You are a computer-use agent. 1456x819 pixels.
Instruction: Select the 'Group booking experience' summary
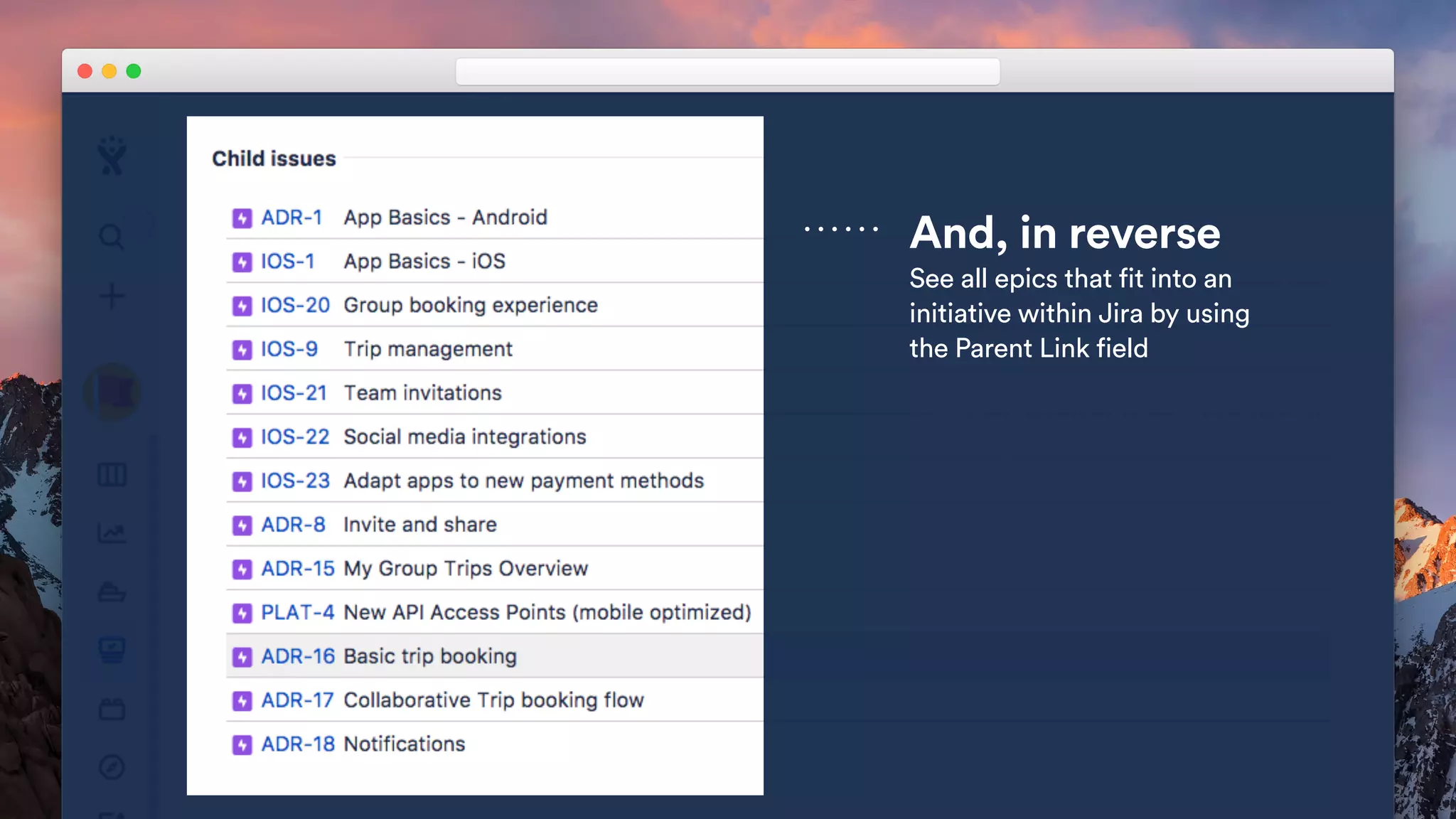(x=471, y=306)
